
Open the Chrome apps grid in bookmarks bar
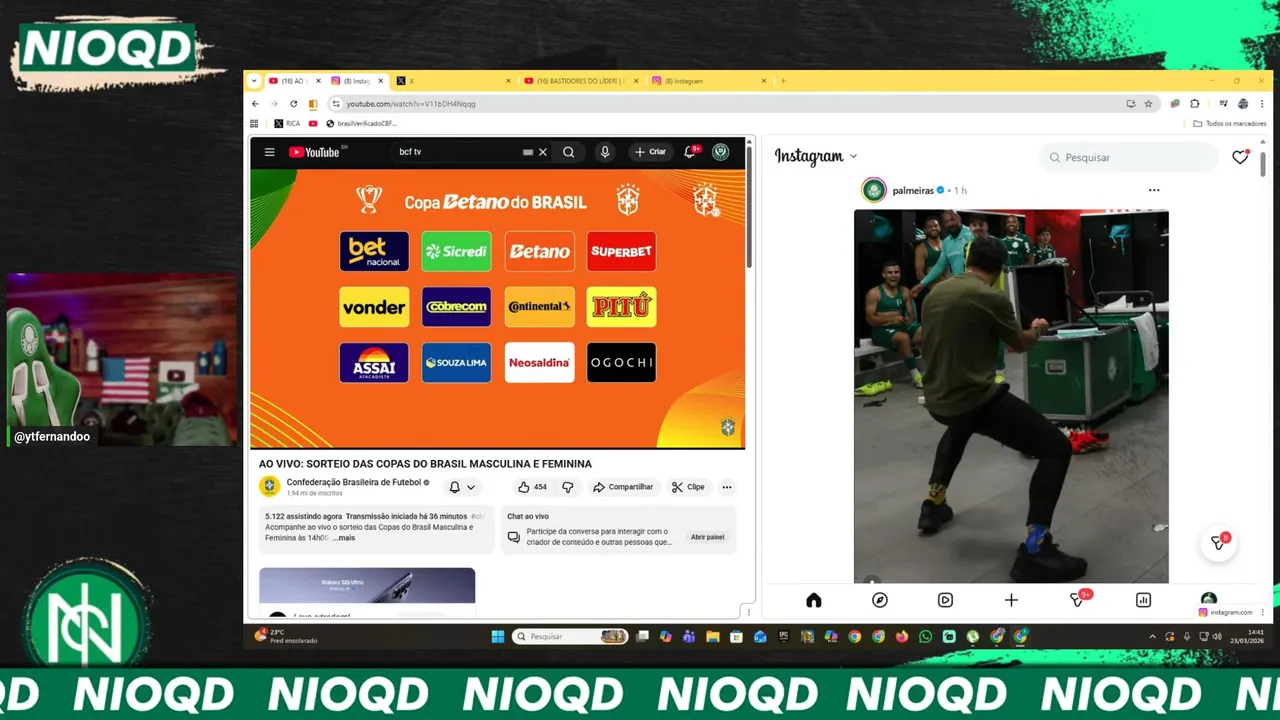254,124
